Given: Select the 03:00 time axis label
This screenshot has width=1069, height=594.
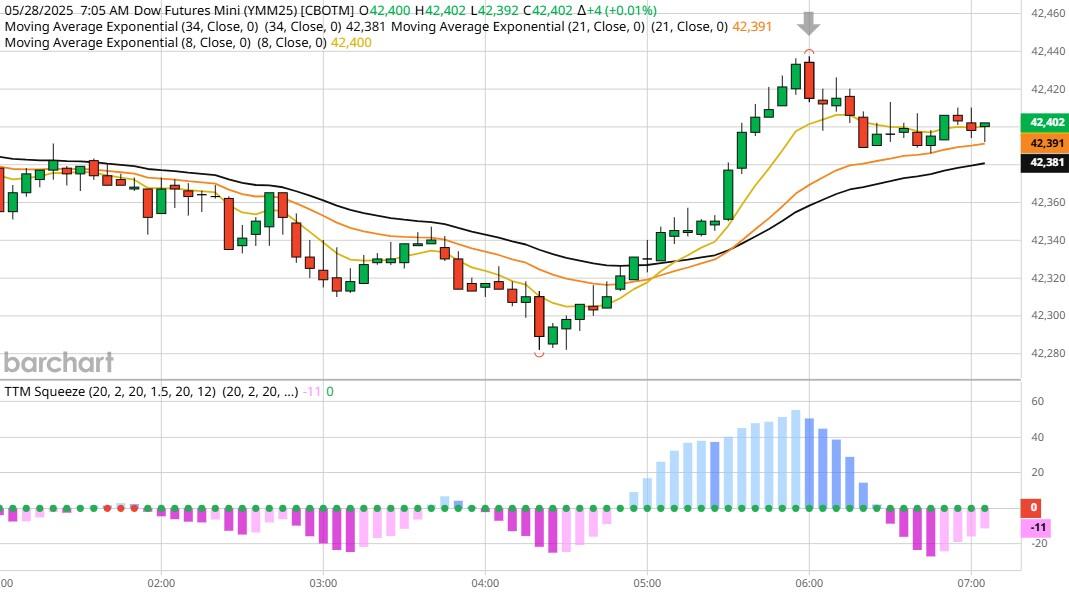Looking at the screenshot, I should pyautogui.click(x=323, y=581).
